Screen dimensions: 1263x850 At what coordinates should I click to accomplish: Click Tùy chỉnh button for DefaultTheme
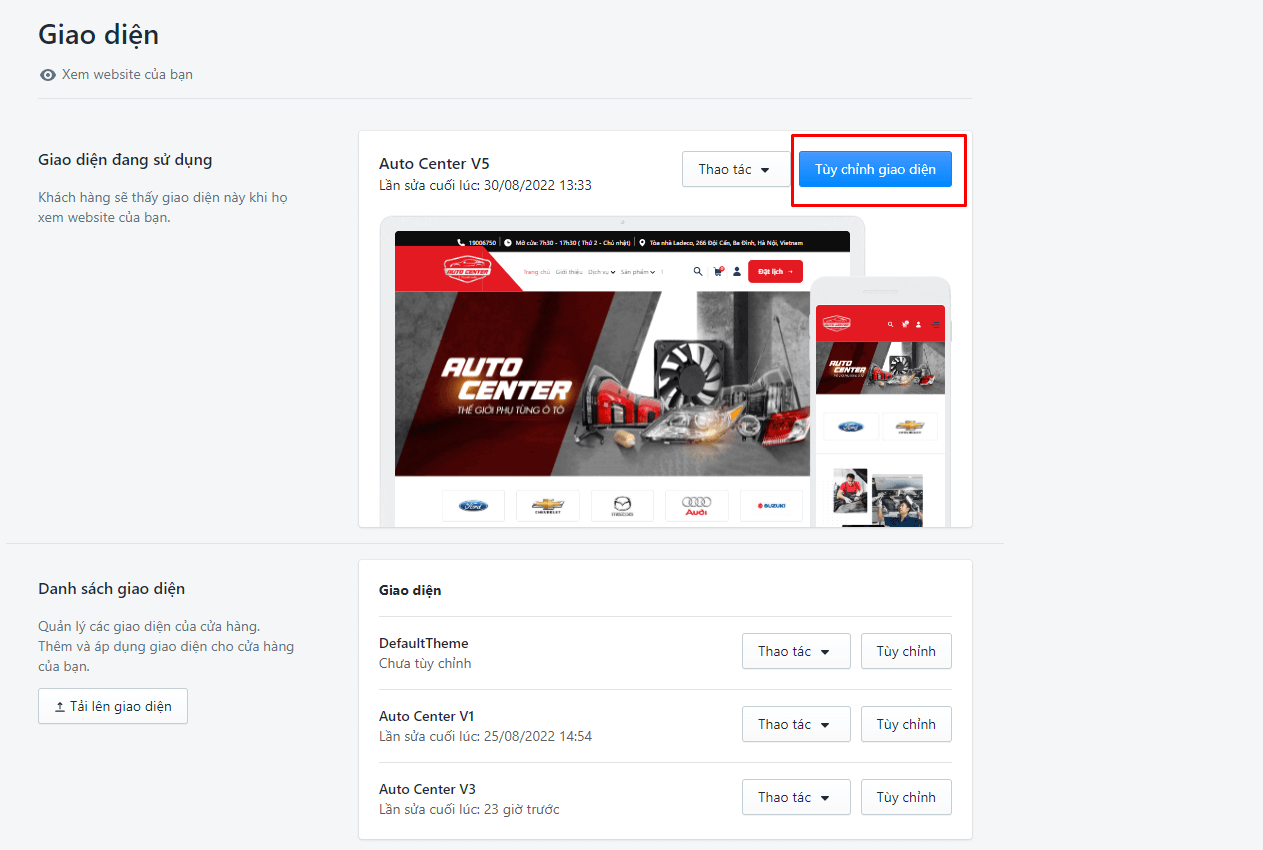pos(906,651)
